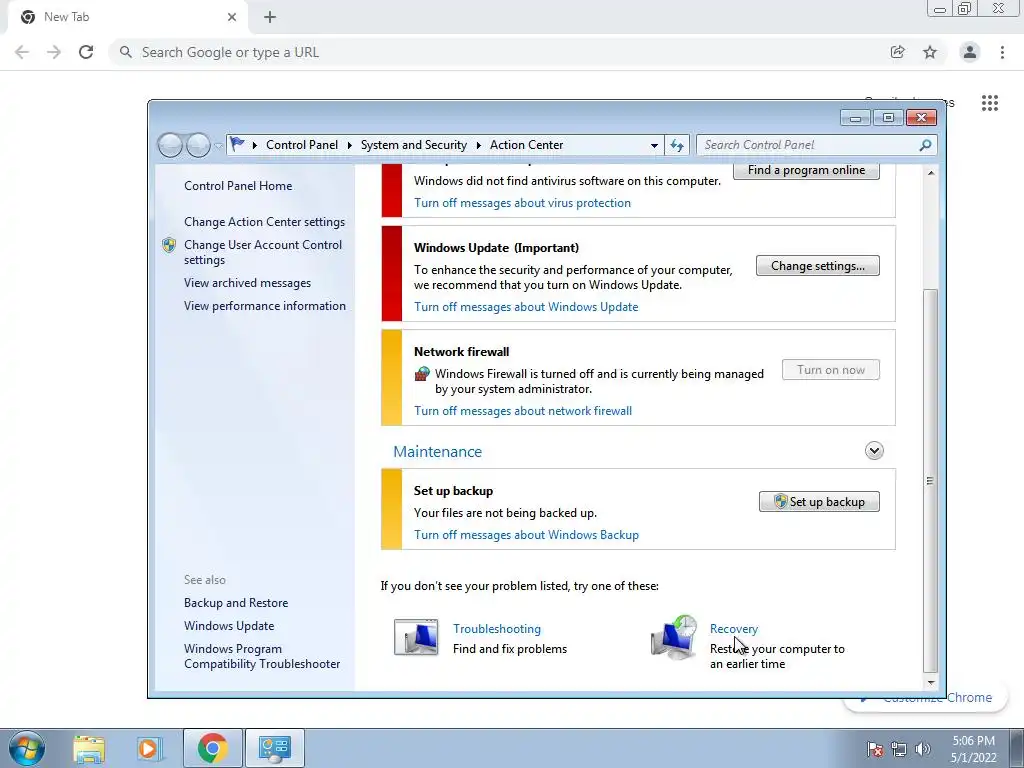
Task: Open the address bar history dropdown
Action: click(654, 145)
